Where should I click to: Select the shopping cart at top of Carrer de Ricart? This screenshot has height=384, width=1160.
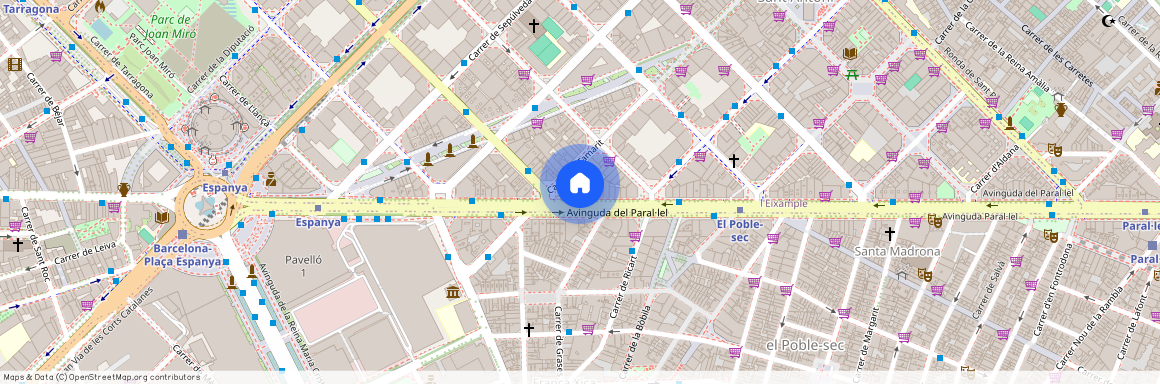coord(635,237)
